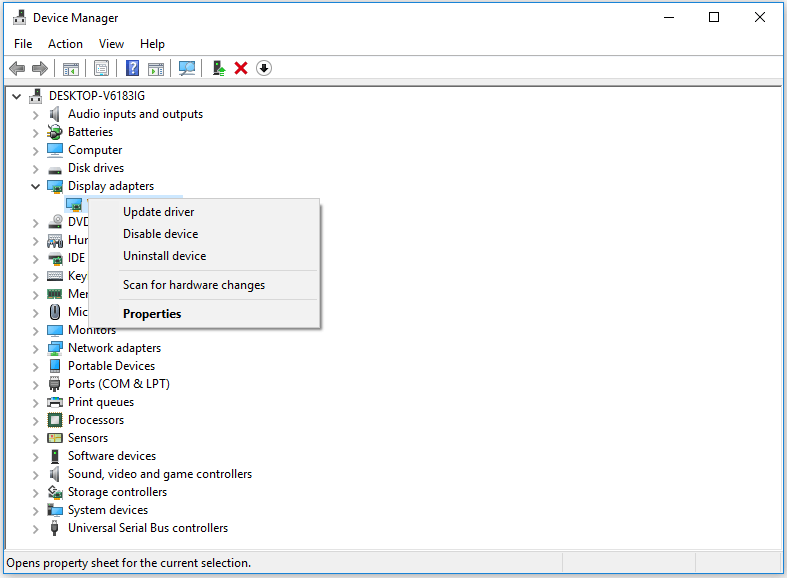The width and height of the screenshot is (787, 578).
Task: Expand Sound, video and game controllers chevron
Action: (35, 475)
